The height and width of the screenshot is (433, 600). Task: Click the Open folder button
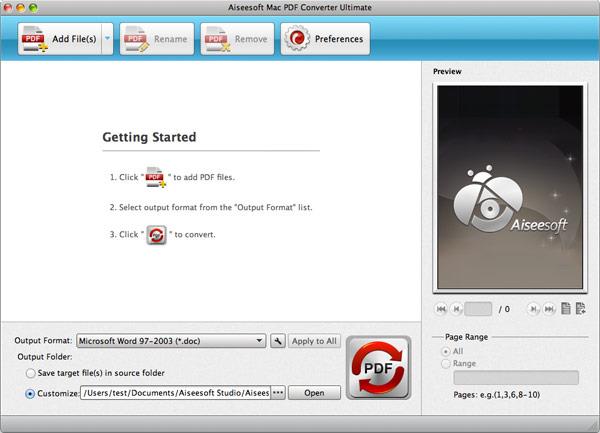tap(314, 393)
